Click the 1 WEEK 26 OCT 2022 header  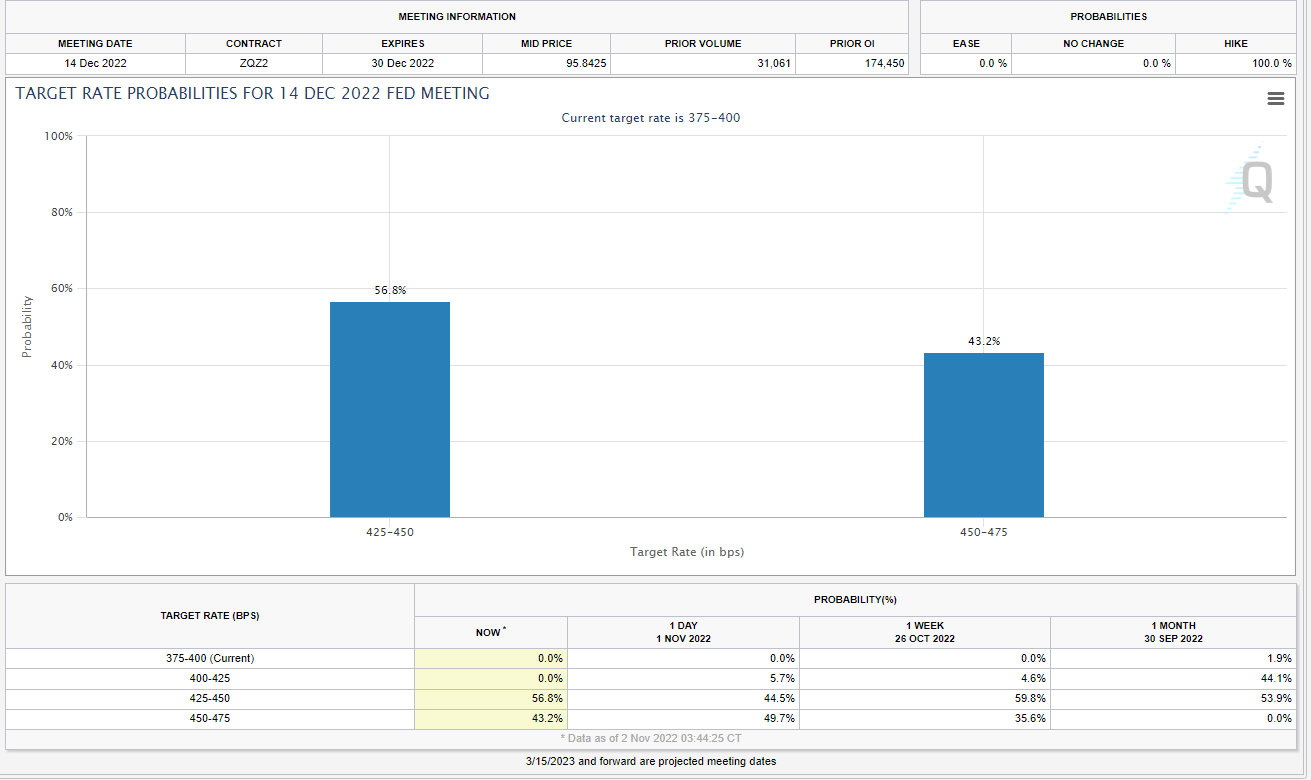(x=925, y=632)
